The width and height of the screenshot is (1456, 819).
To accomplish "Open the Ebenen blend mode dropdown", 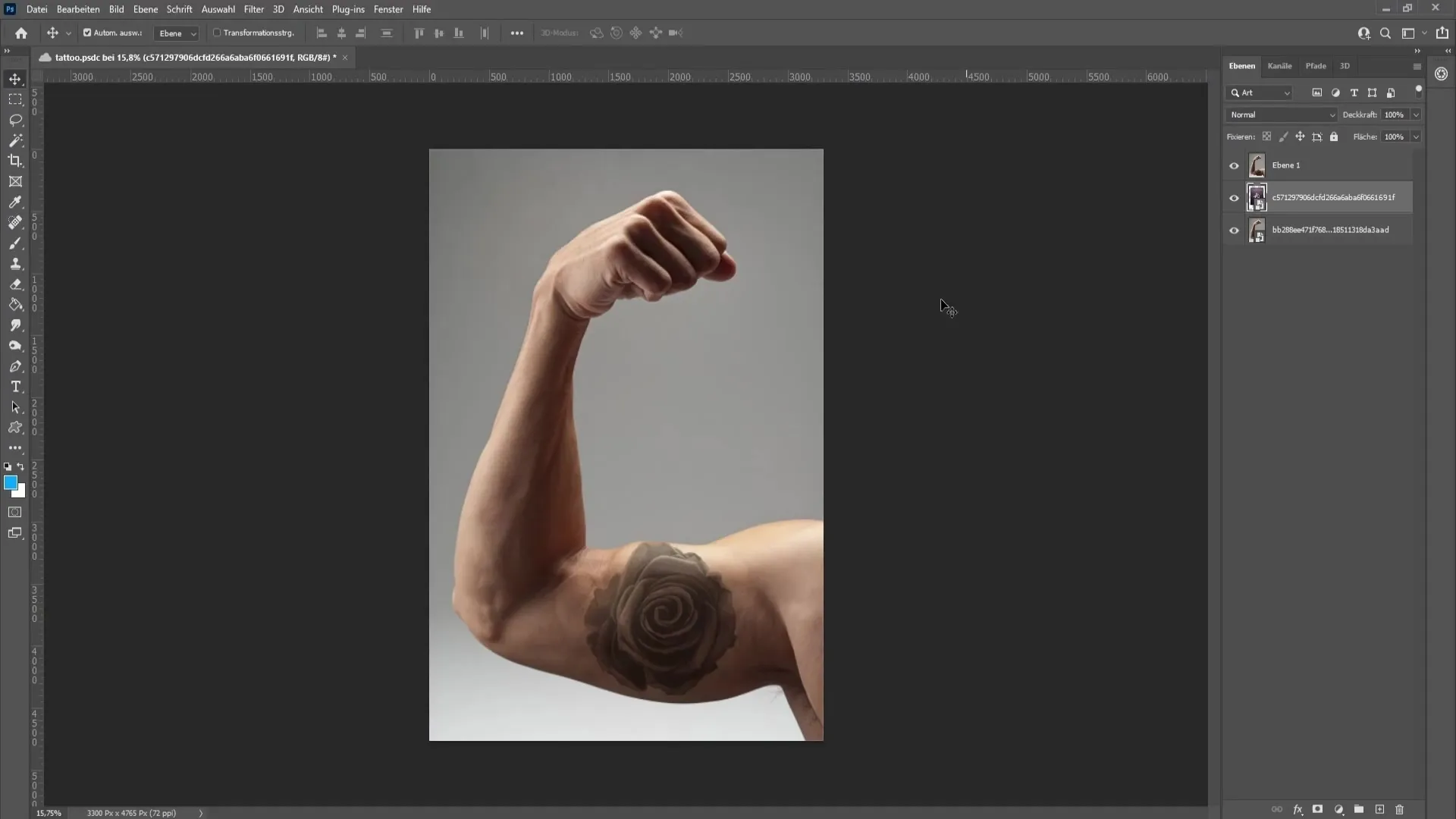I will (1281, 114).
